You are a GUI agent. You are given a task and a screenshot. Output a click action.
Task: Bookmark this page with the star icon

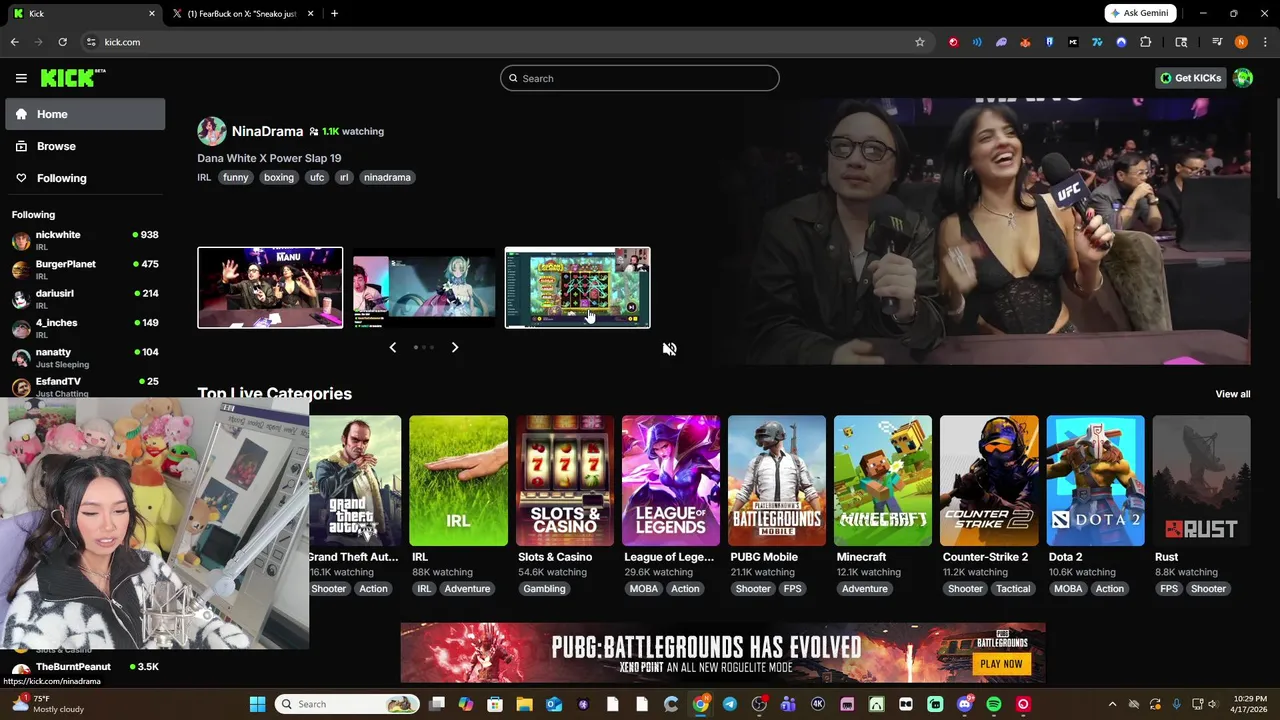(920, 42)
